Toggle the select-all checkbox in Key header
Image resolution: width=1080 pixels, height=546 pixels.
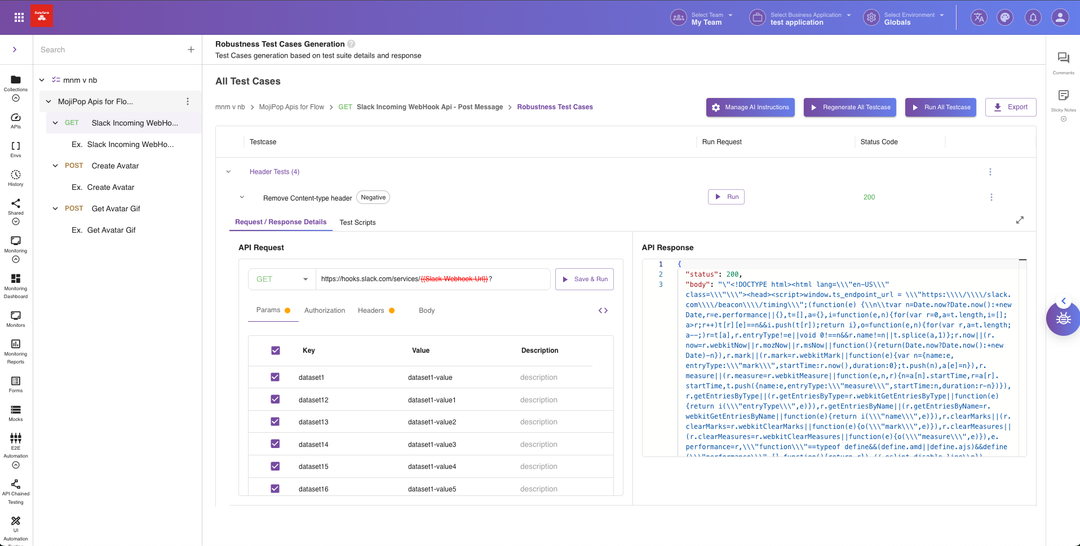click(x=276, y=351)
